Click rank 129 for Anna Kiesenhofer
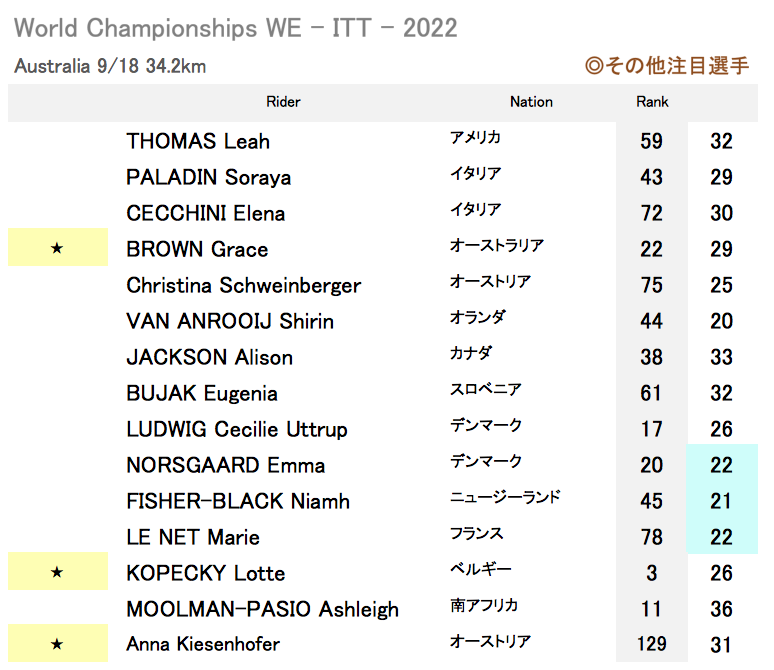Image resolution: width=774 pixels, height=670 pixels. (x=652, y=644)
